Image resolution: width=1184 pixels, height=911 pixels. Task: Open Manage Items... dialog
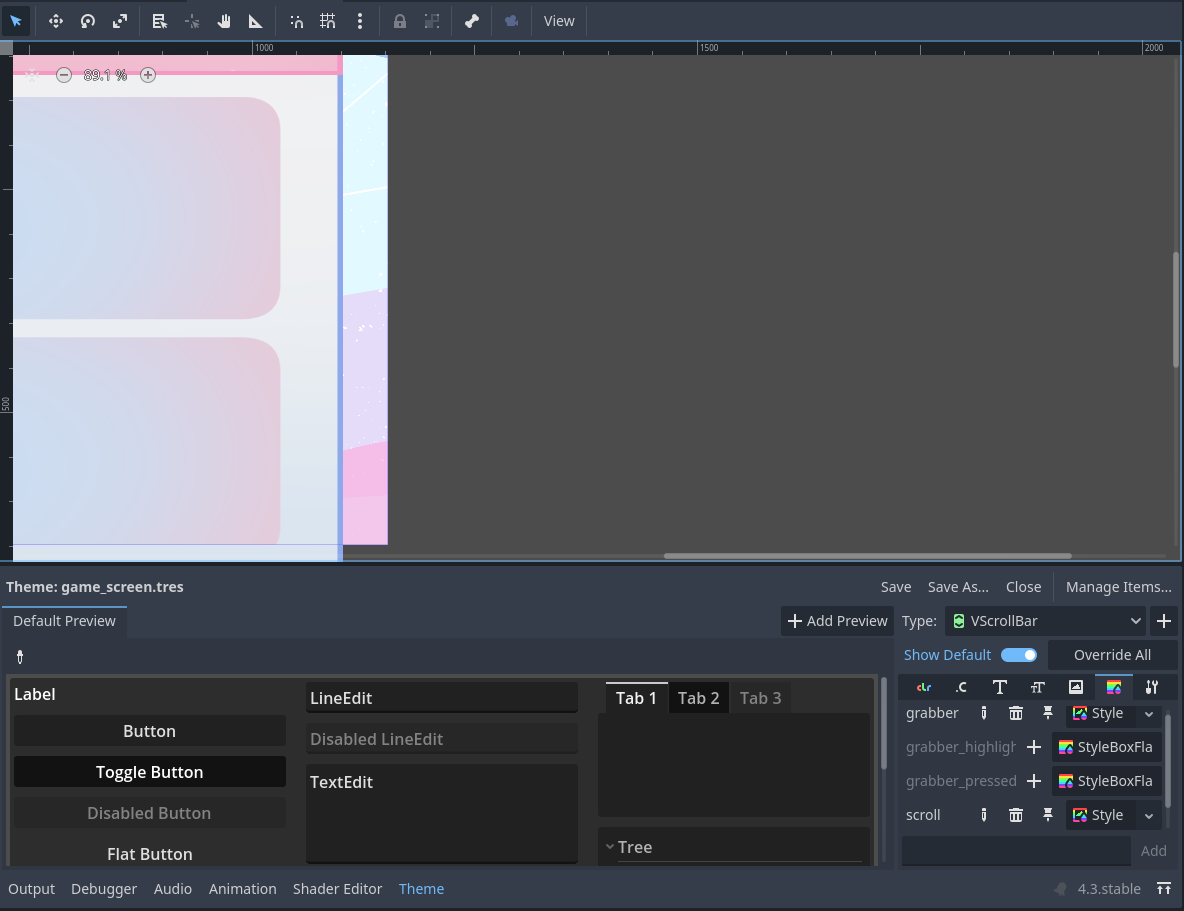click(1118, 587)
